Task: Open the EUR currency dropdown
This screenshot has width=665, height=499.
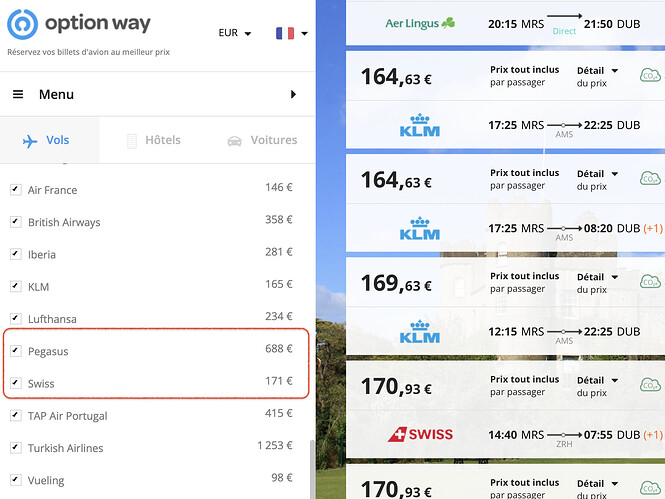Action: [x=235, y=33]
